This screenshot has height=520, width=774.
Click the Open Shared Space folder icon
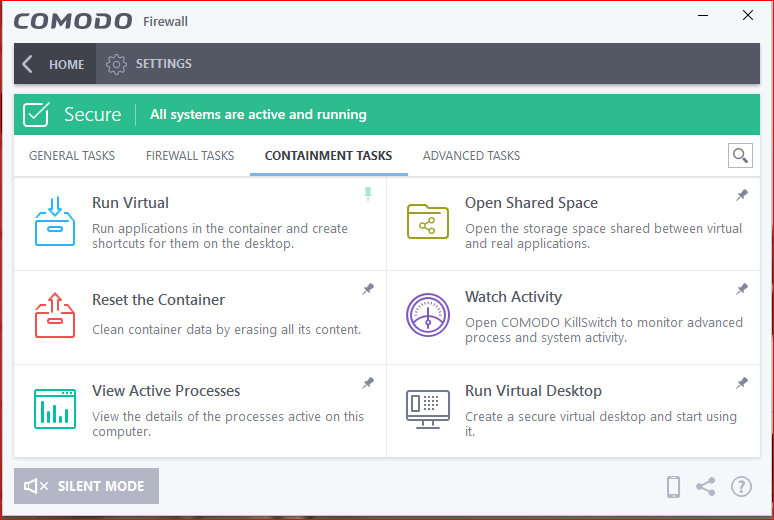[427, 222]
